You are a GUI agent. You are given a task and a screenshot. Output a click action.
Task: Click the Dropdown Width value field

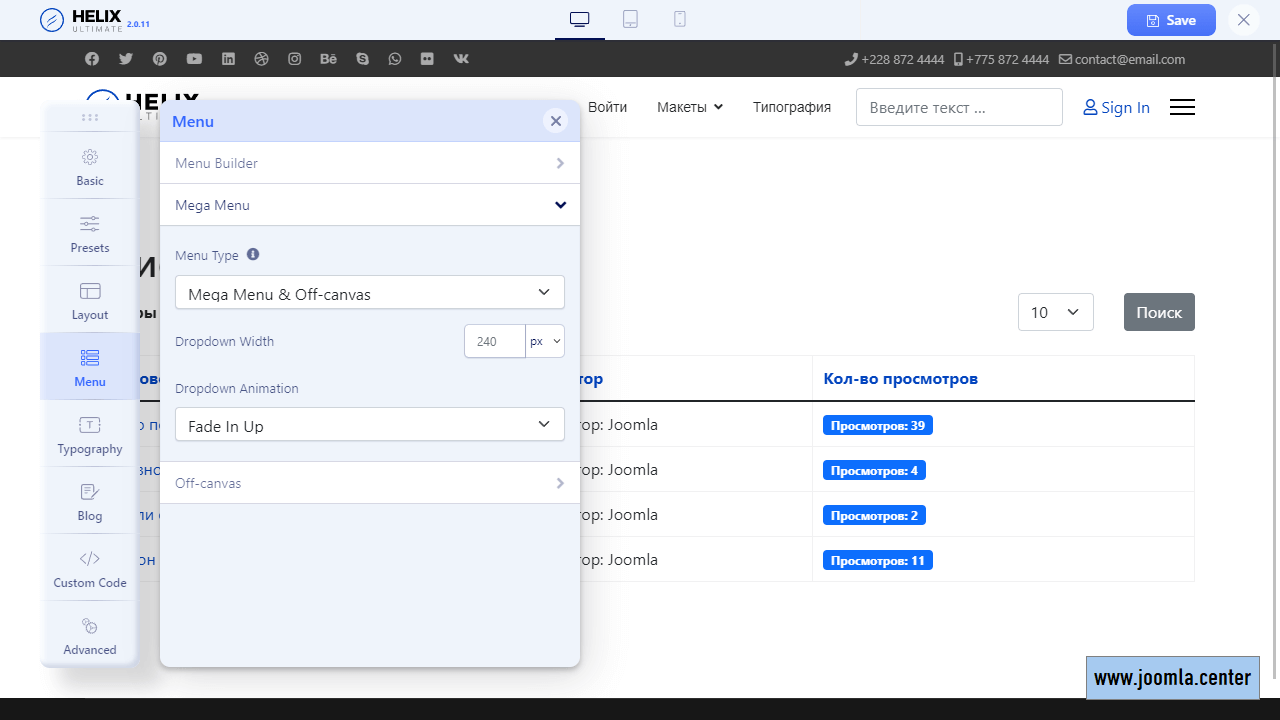(x=494, y=341)
